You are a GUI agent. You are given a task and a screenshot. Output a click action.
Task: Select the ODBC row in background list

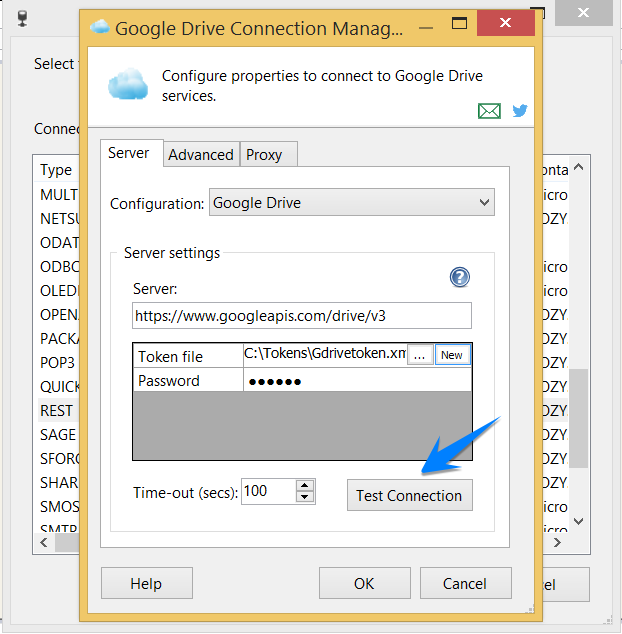(x=59, y=266)
